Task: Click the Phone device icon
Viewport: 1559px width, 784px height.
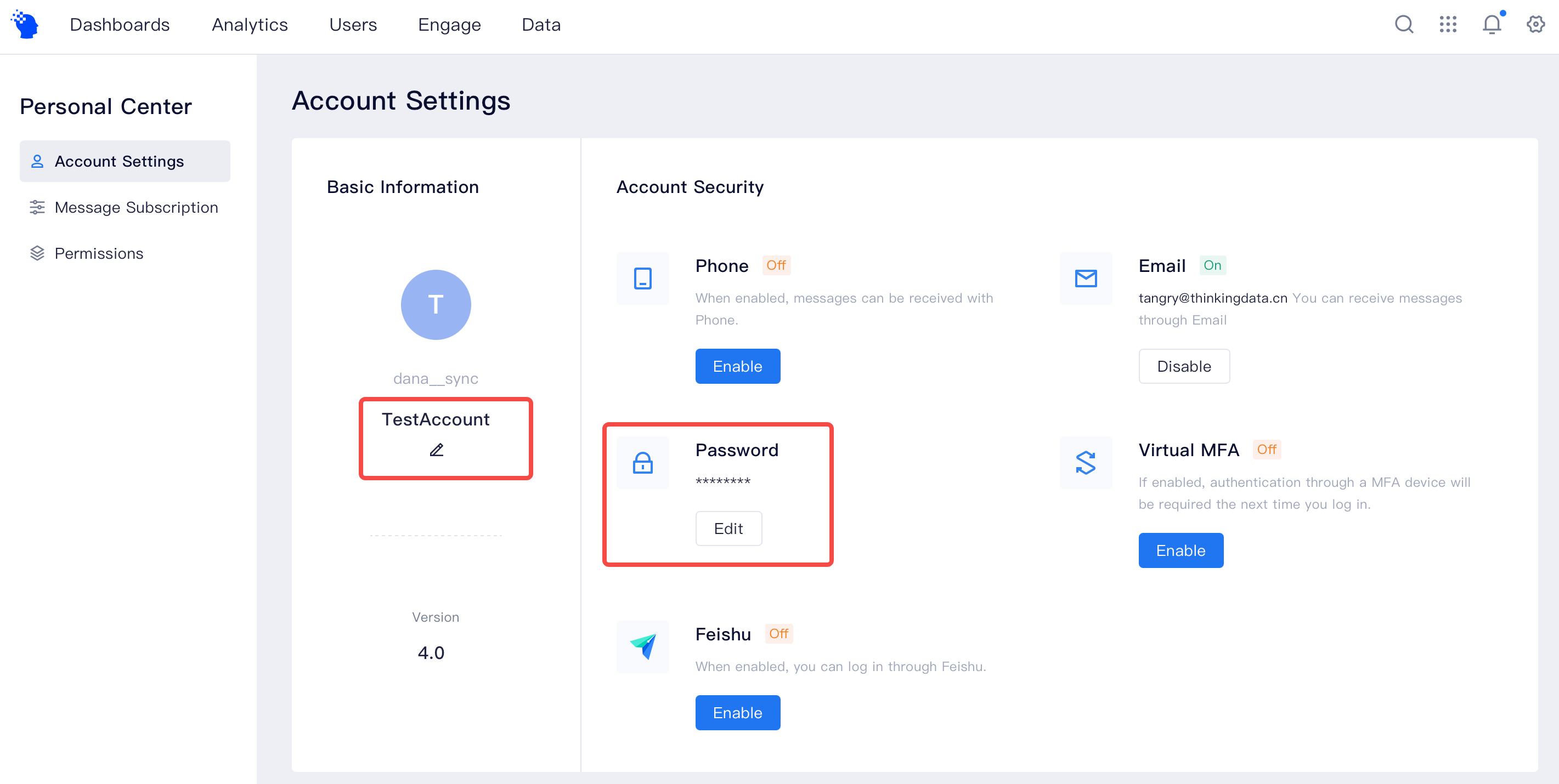Action: click(643, 279)
